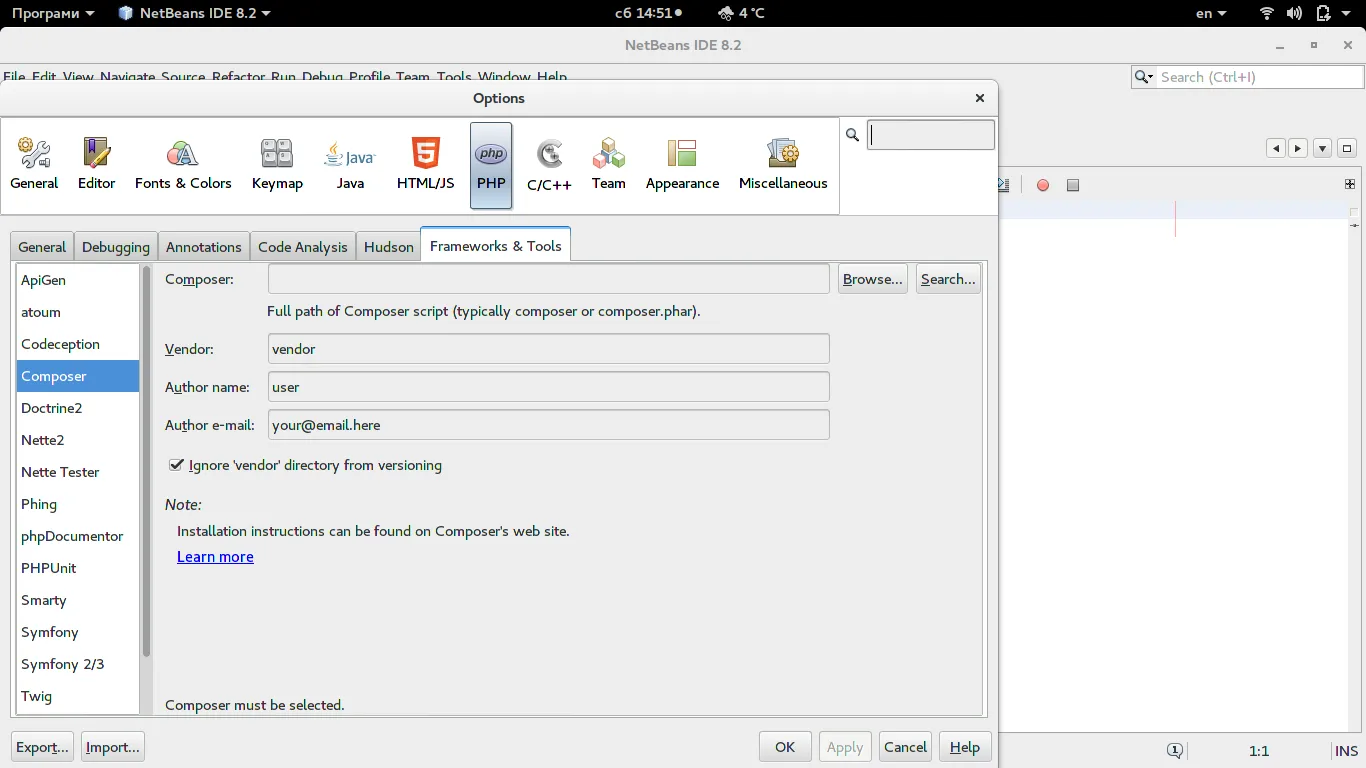Click the magnifier icon beside Options filter

[853, 134]
